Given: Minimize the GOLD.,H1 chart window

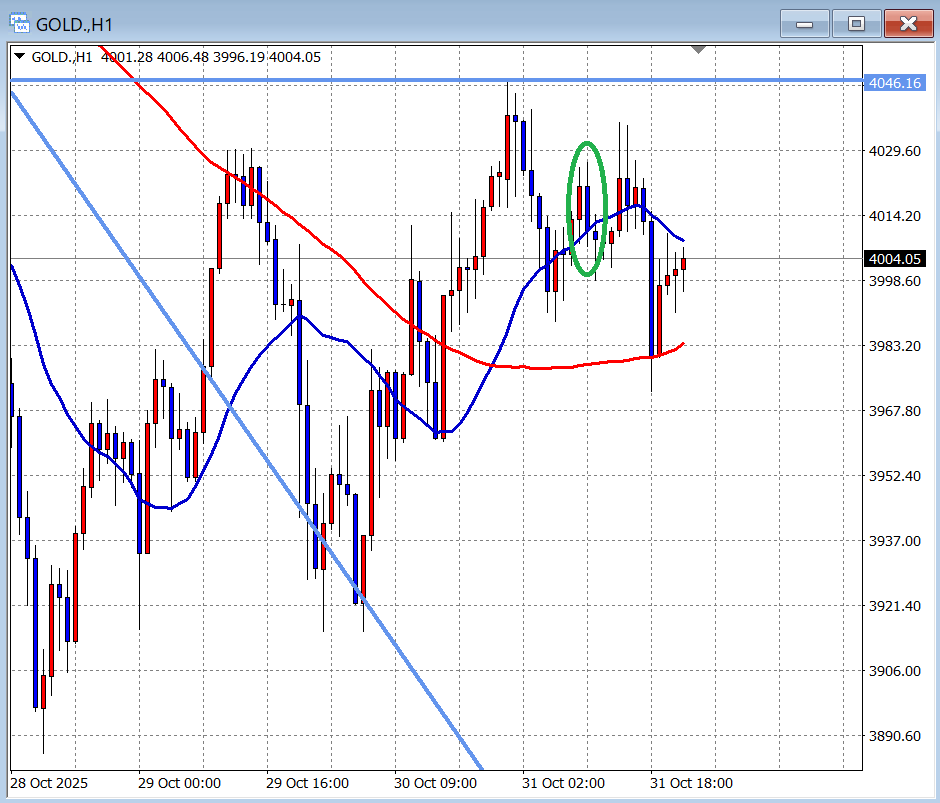Looking at the screenshot, I should click(808, 23).
